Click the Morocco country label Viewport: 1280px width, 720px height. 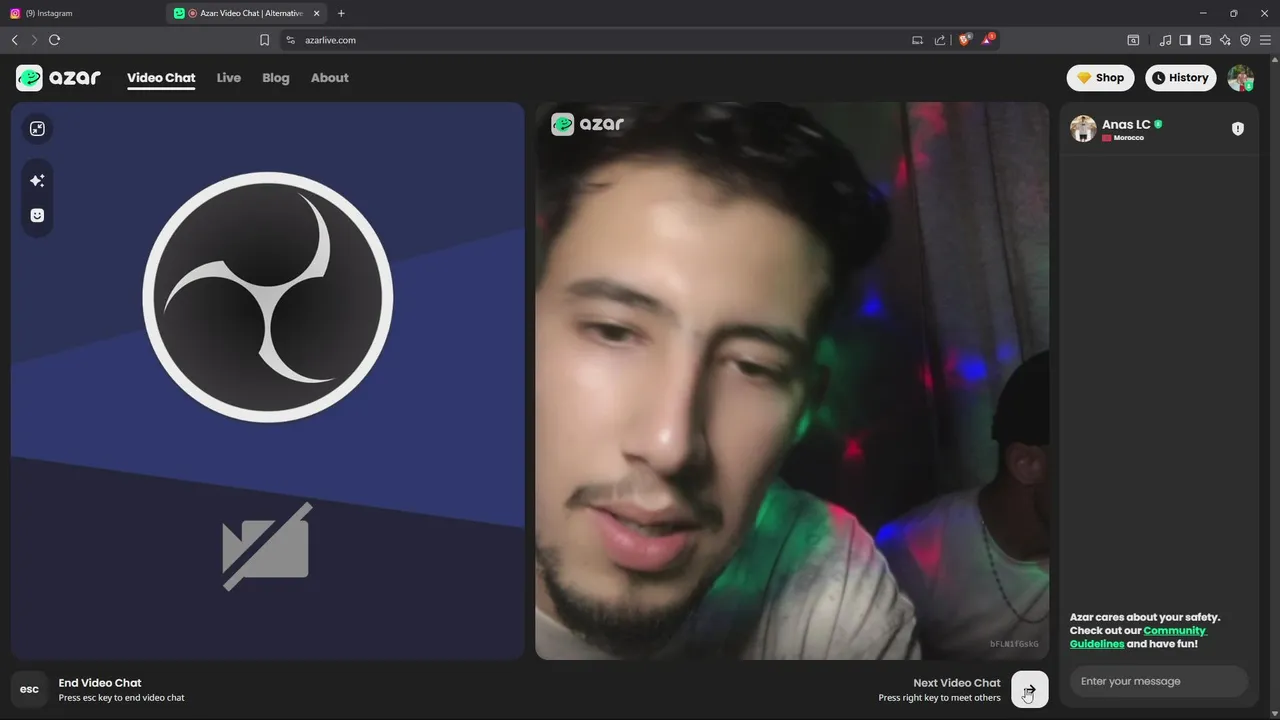[x=1129, y=138]
